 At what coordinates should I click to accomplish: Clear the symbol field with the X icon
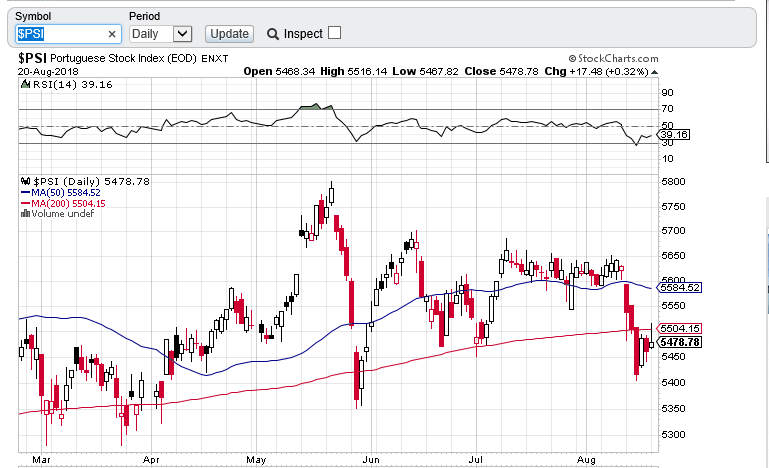click(x=112, y=34)
